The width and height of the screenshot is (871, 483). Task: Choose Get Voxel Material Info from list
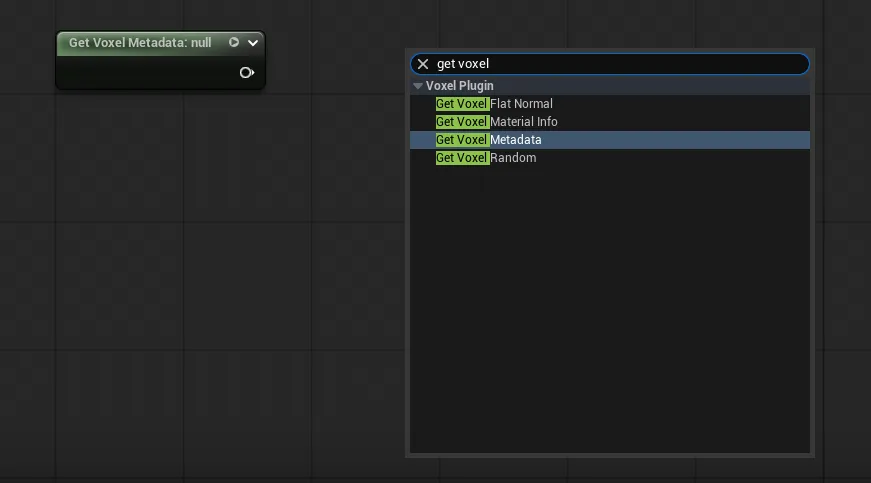click(x=496, y=122)
